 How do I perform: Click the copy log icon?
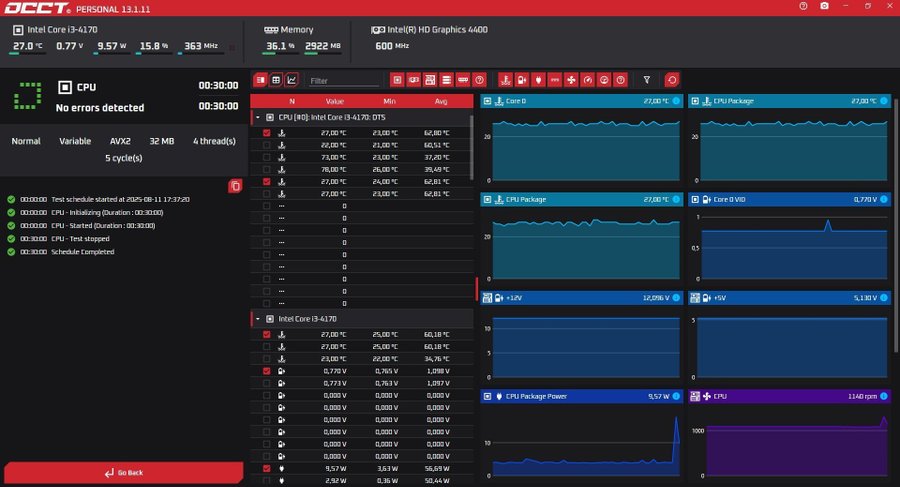(x=234, y=186)
